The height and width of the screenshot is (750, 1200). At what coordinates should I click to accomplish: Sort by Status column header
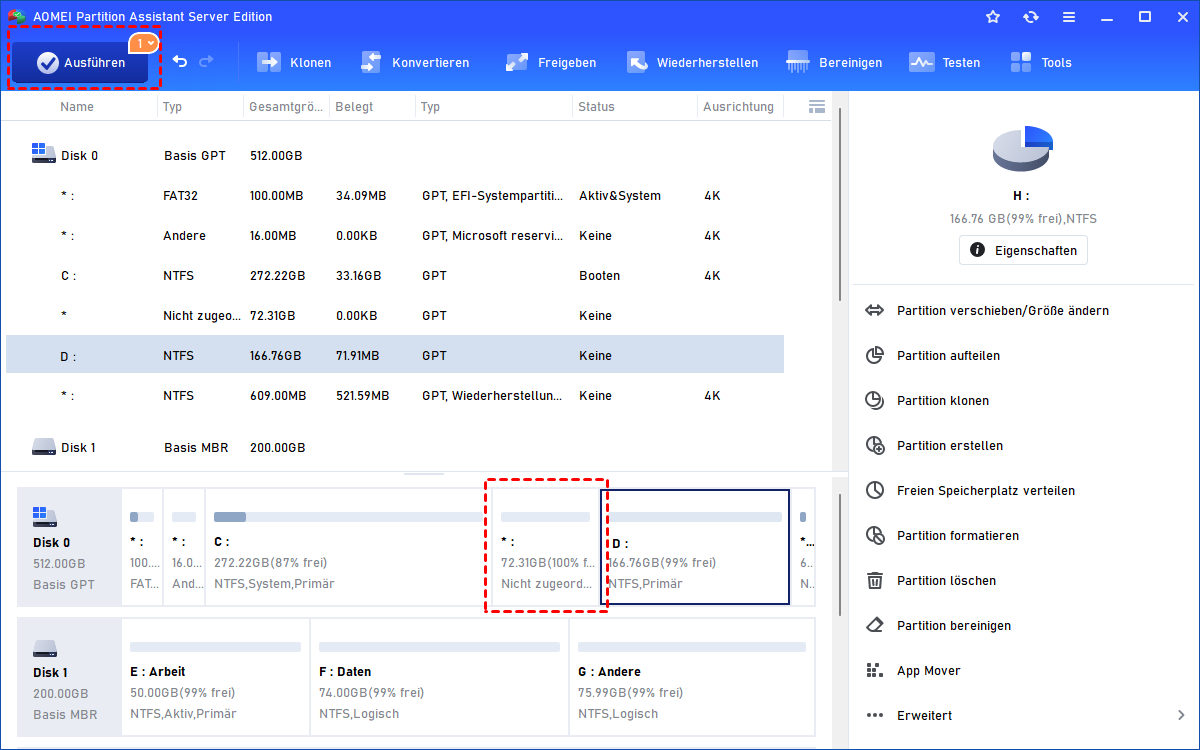click(596, 107)
